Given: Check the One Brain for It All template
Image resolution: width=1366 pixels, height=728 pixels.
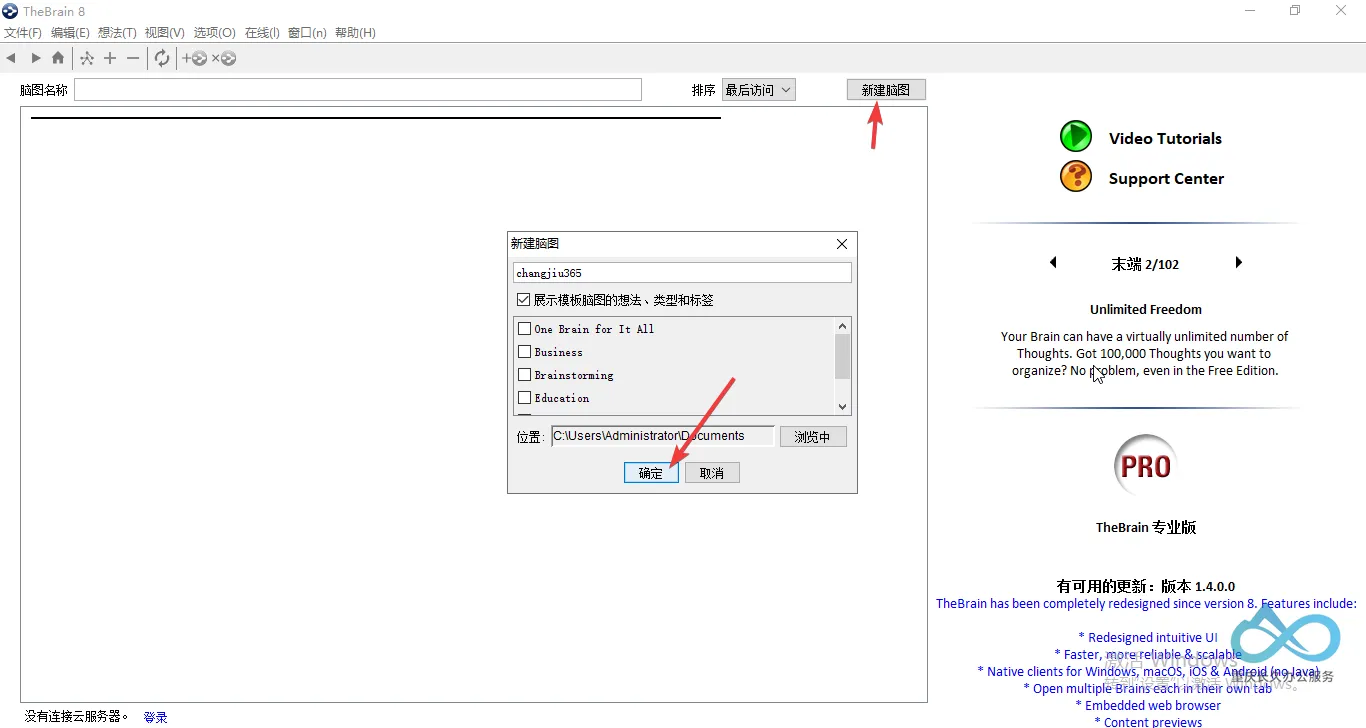Looking at the screenshot, I should (x=524, y=328).
